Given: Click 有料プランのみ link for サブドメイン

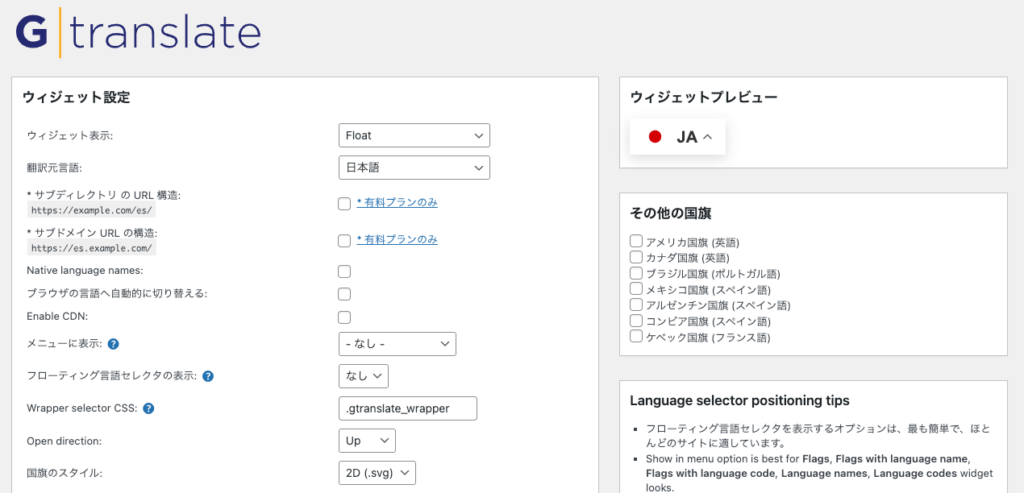Looking at the screenshot, I should tap(397, 239).
